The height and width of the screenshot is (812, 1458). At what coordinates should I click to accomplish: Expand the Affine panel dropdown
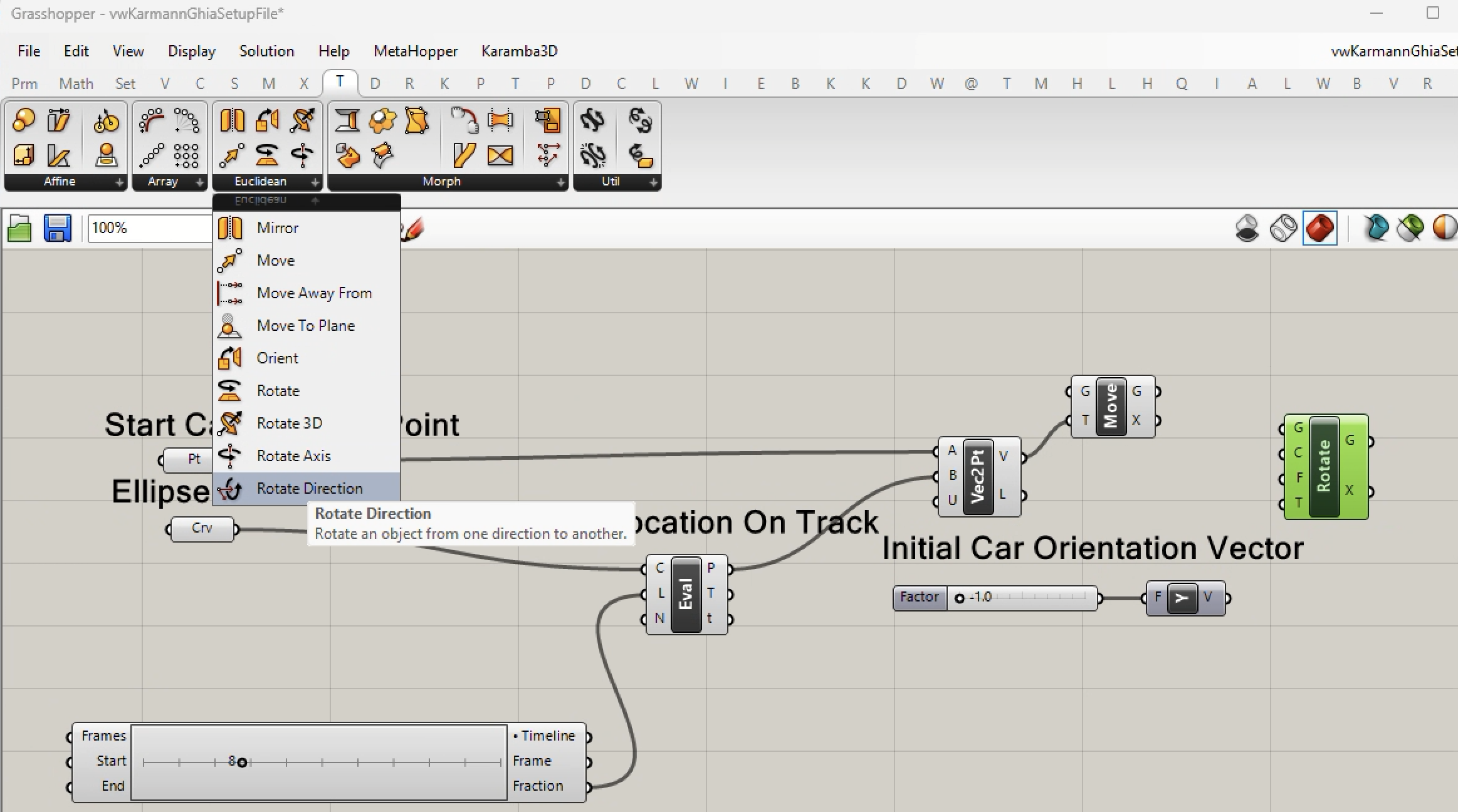point(119,182)
